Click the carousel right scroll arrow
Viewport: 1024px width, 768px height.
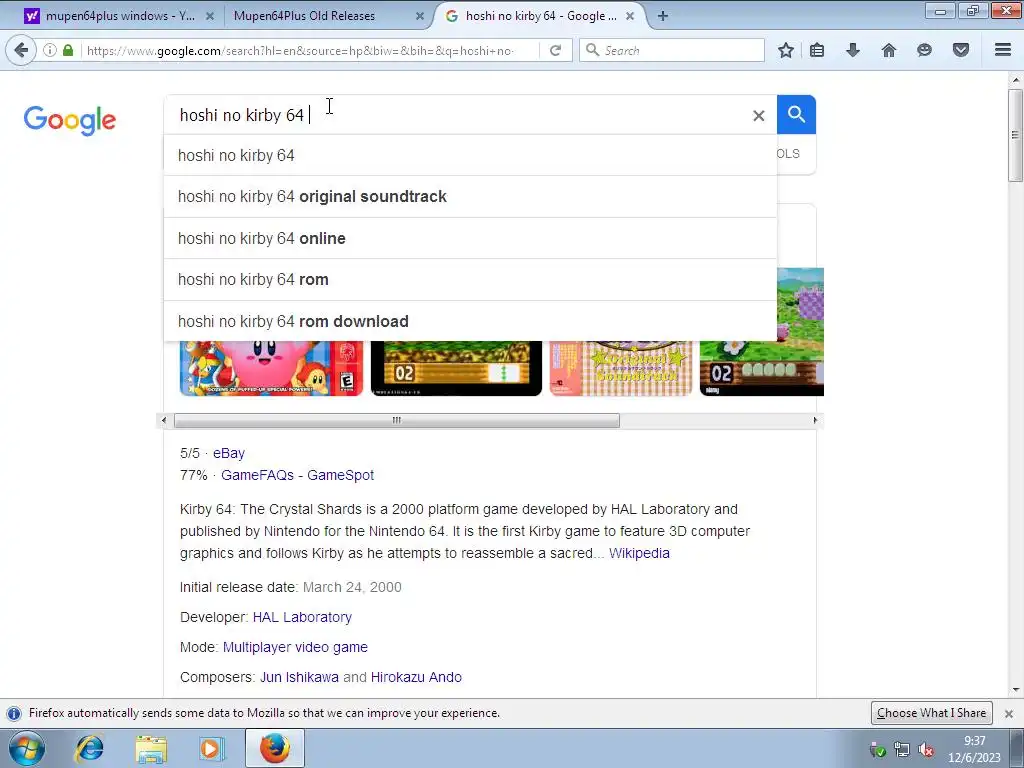pyautogui.click(x=815, y=421)
